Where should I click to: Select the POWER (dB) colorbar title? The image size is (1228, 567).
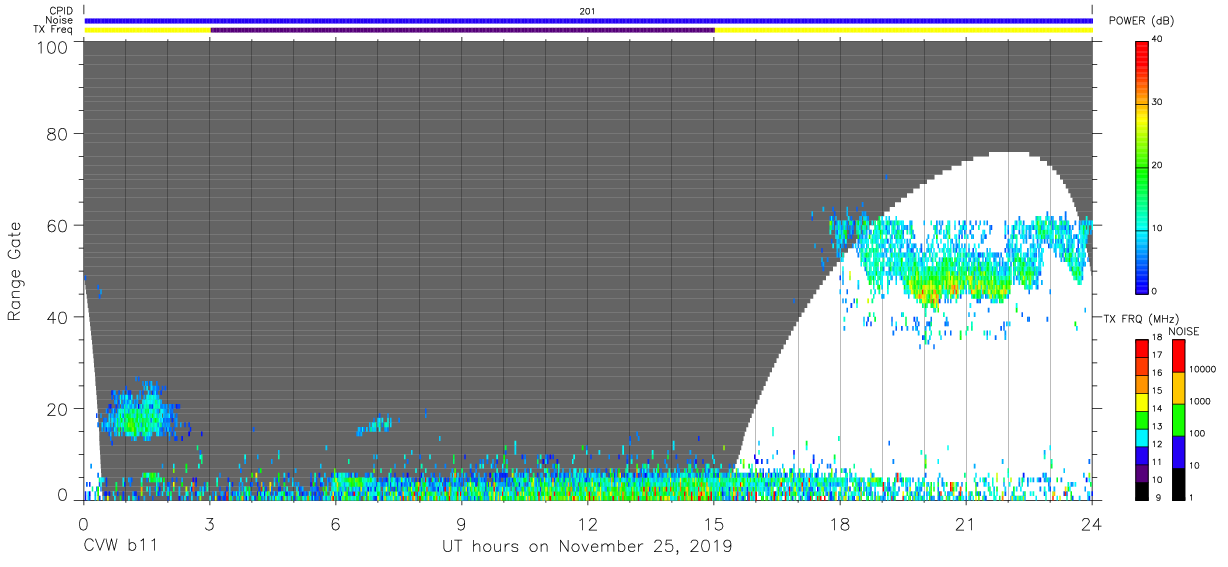click(1143, 22)
